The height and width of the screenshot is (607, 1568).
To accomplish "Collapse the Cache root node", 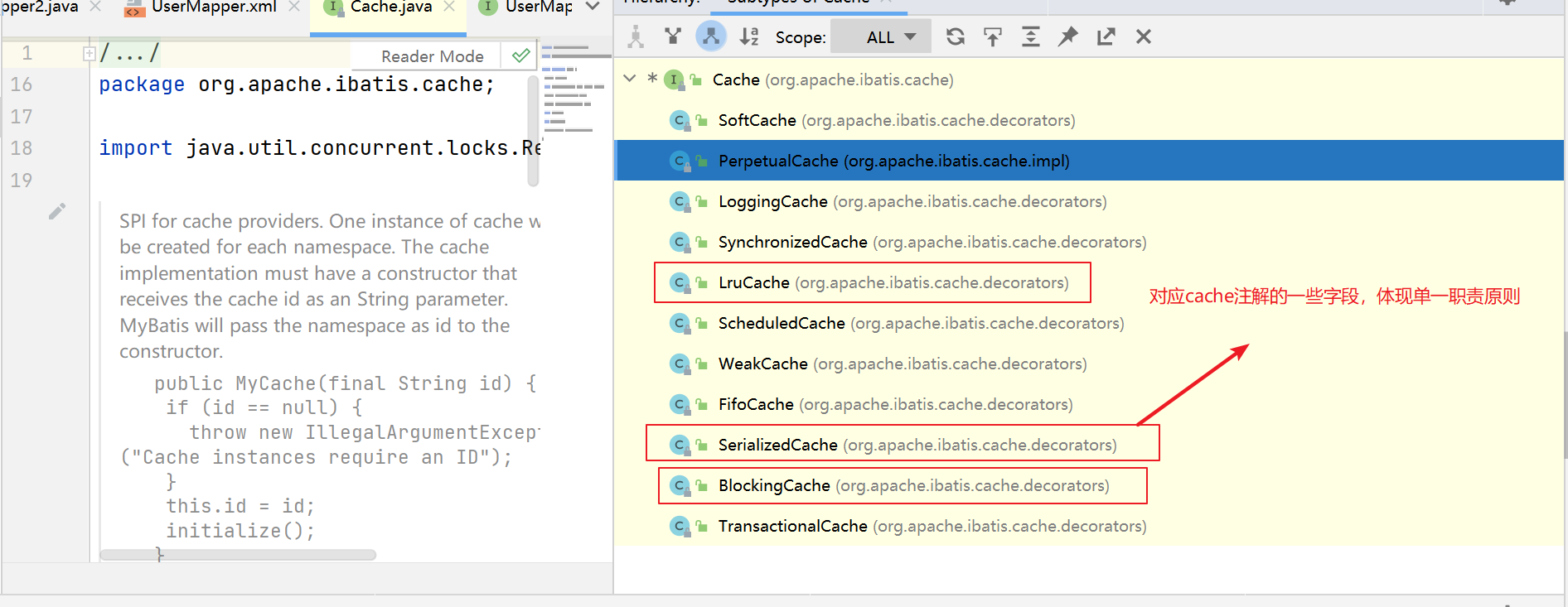I will click(x=630, y=79).
